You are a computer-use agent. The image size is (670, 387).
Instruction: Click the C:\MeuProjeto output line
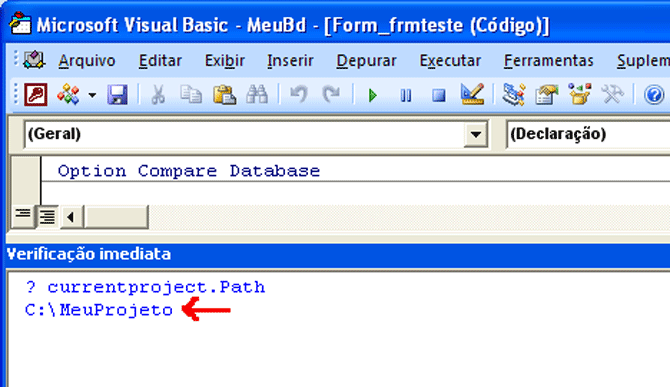pyautogui.click(x=99, y=310)
